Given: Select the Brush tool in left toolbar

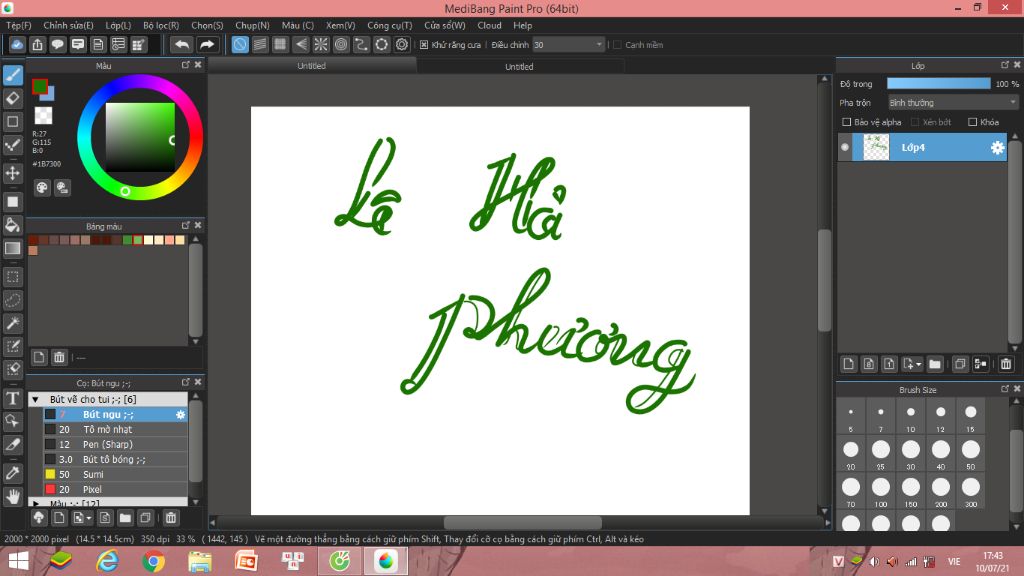Looking at the screenshot, I should pos(12,75).
